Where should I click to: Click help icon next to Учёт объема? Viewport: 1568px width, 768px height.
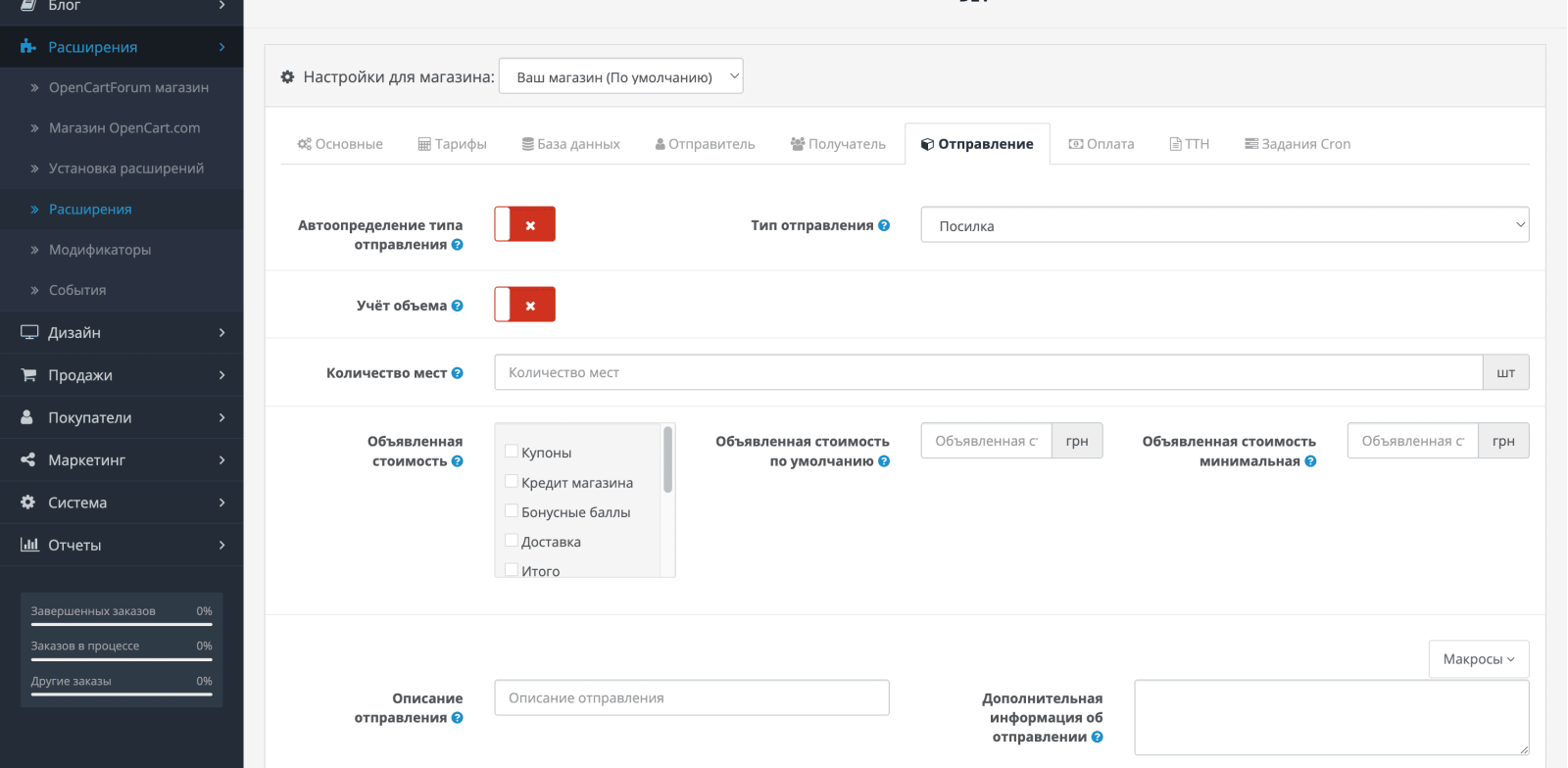point(457,306)
